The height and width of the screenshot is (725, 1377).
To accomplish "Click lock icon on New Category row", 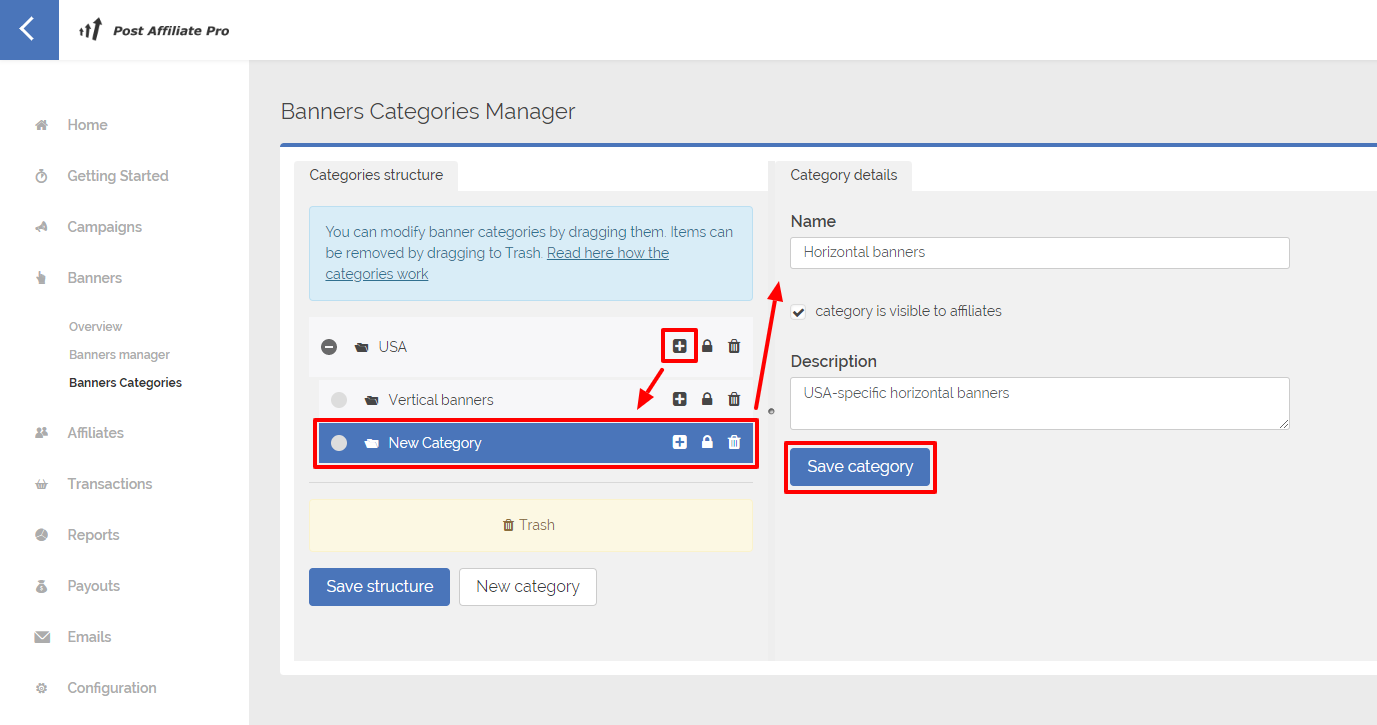I will [x=707, y=442].
